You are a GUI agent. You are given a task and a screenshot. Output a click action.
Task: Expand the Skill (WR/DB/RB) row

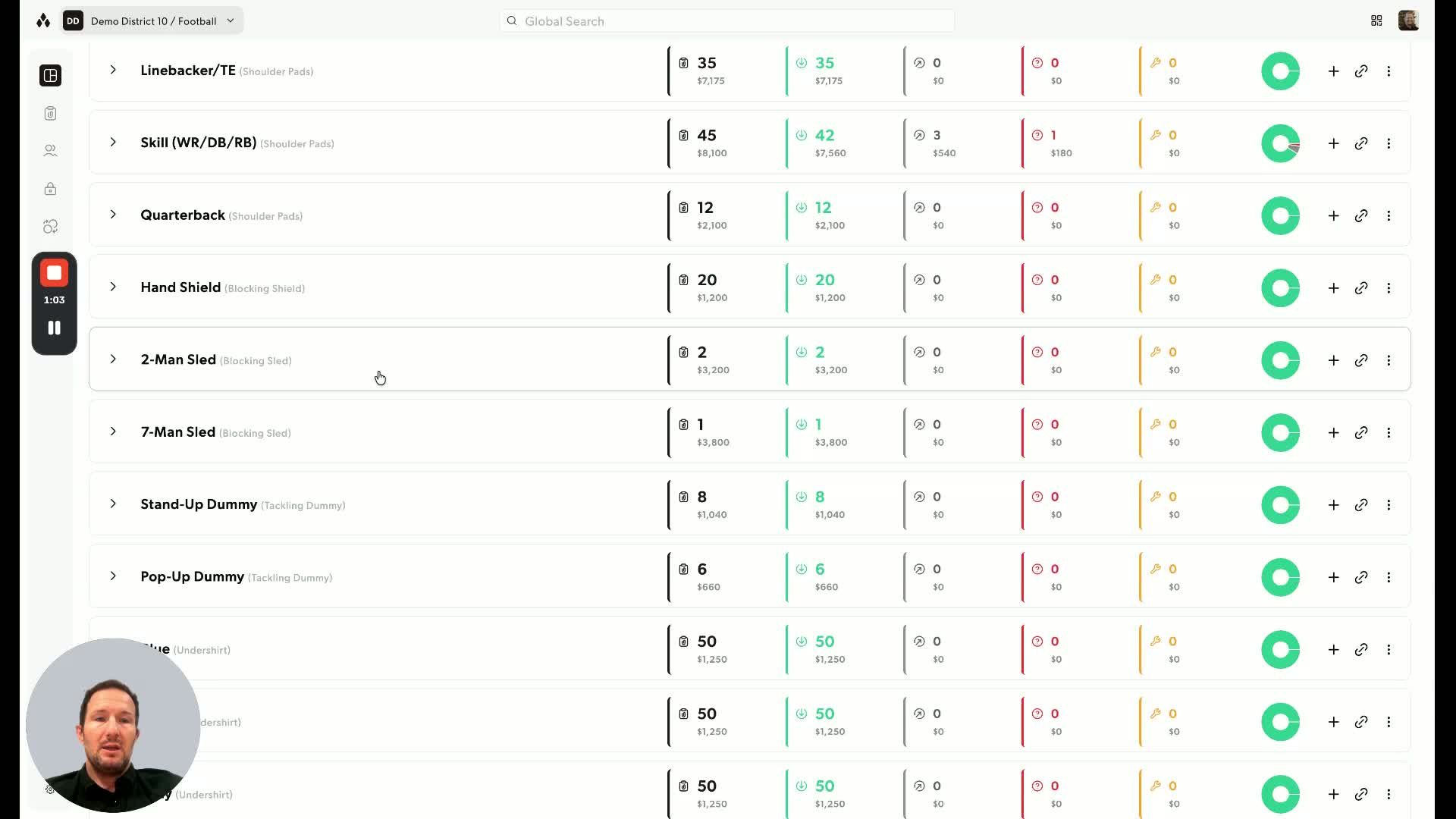113,142
